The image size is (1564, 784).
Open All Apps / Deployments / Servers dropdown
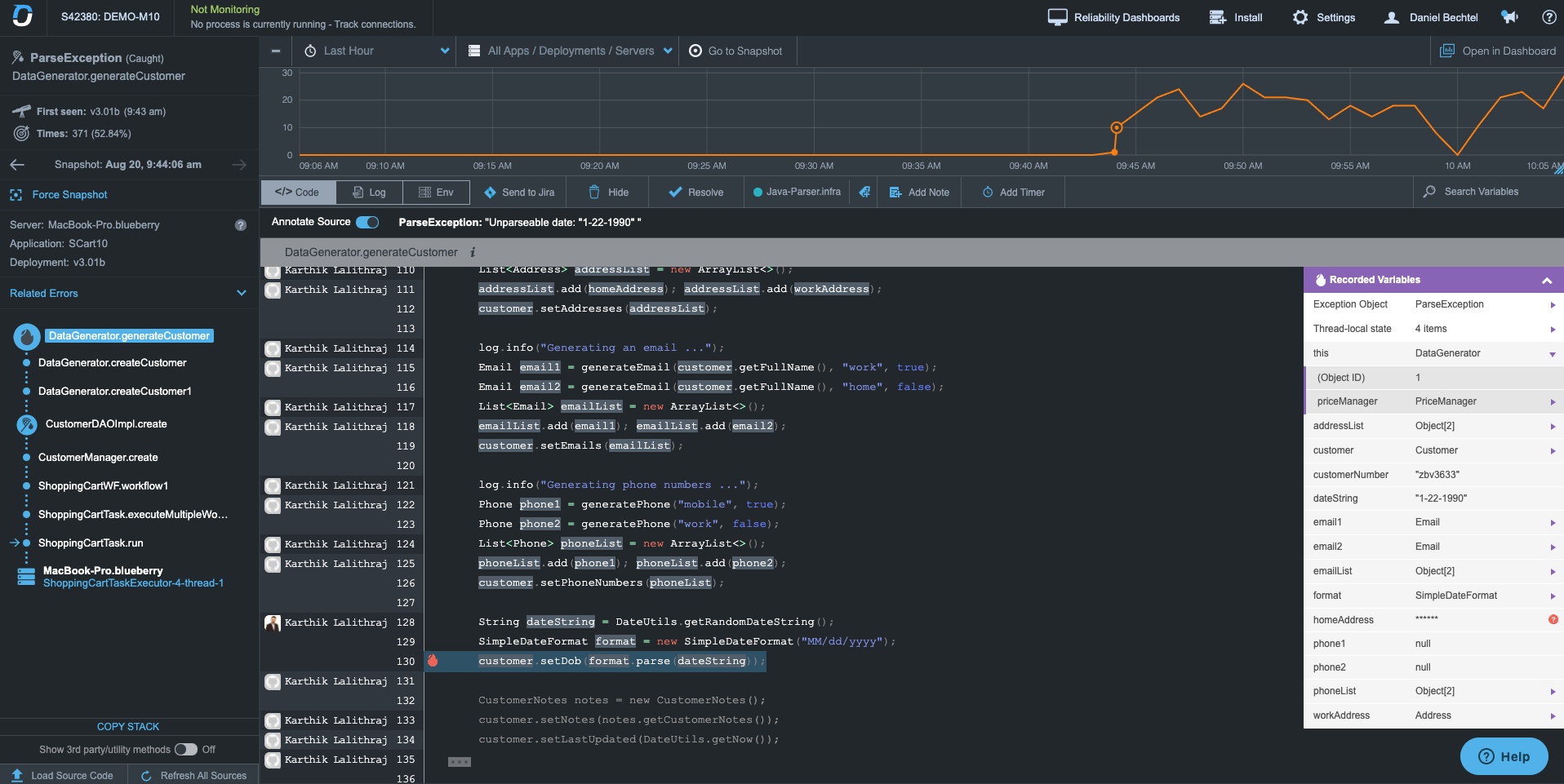click(571, 51)
